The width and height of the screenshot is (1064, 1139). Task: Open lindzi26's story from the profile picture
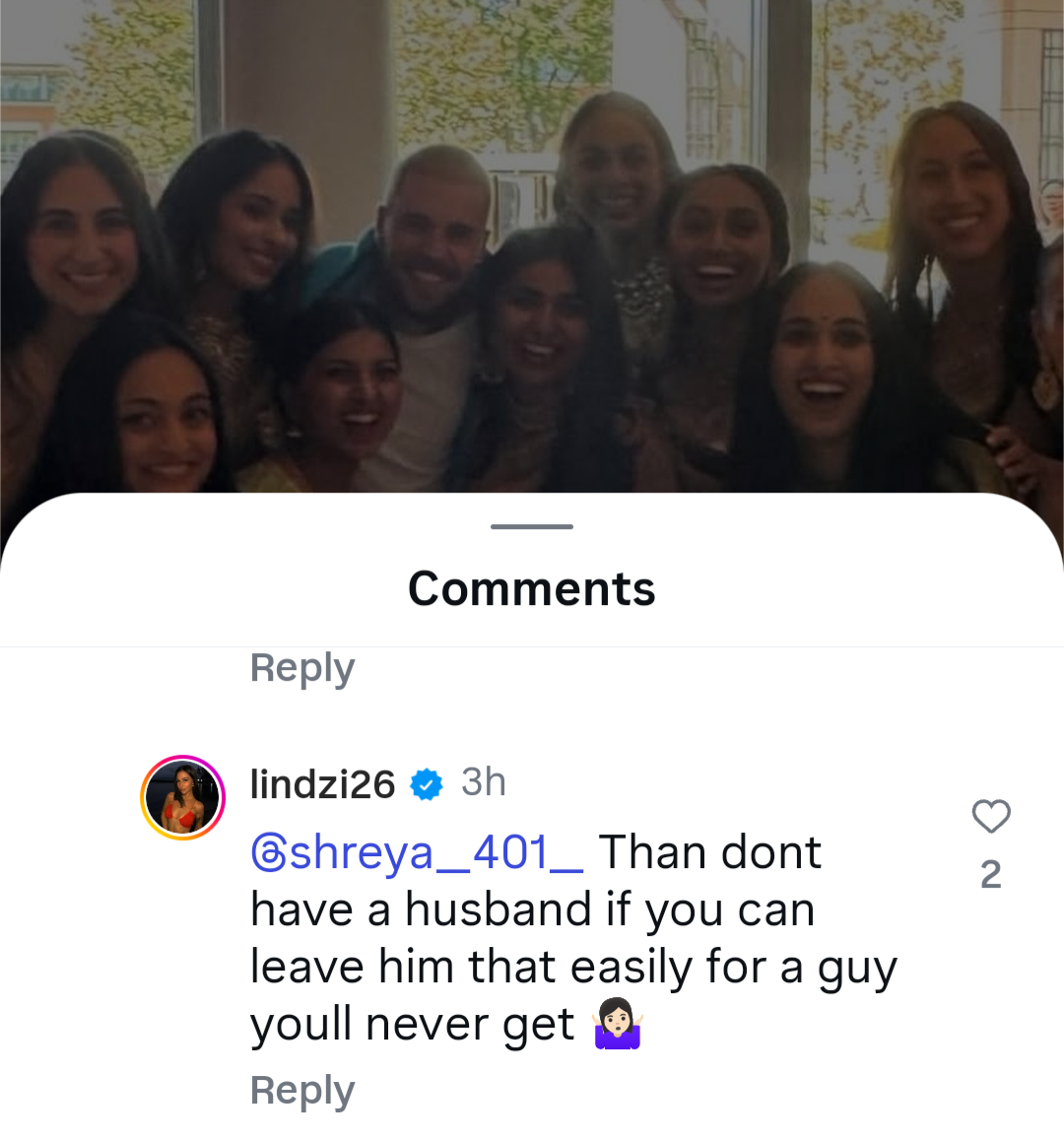[182, 797]
